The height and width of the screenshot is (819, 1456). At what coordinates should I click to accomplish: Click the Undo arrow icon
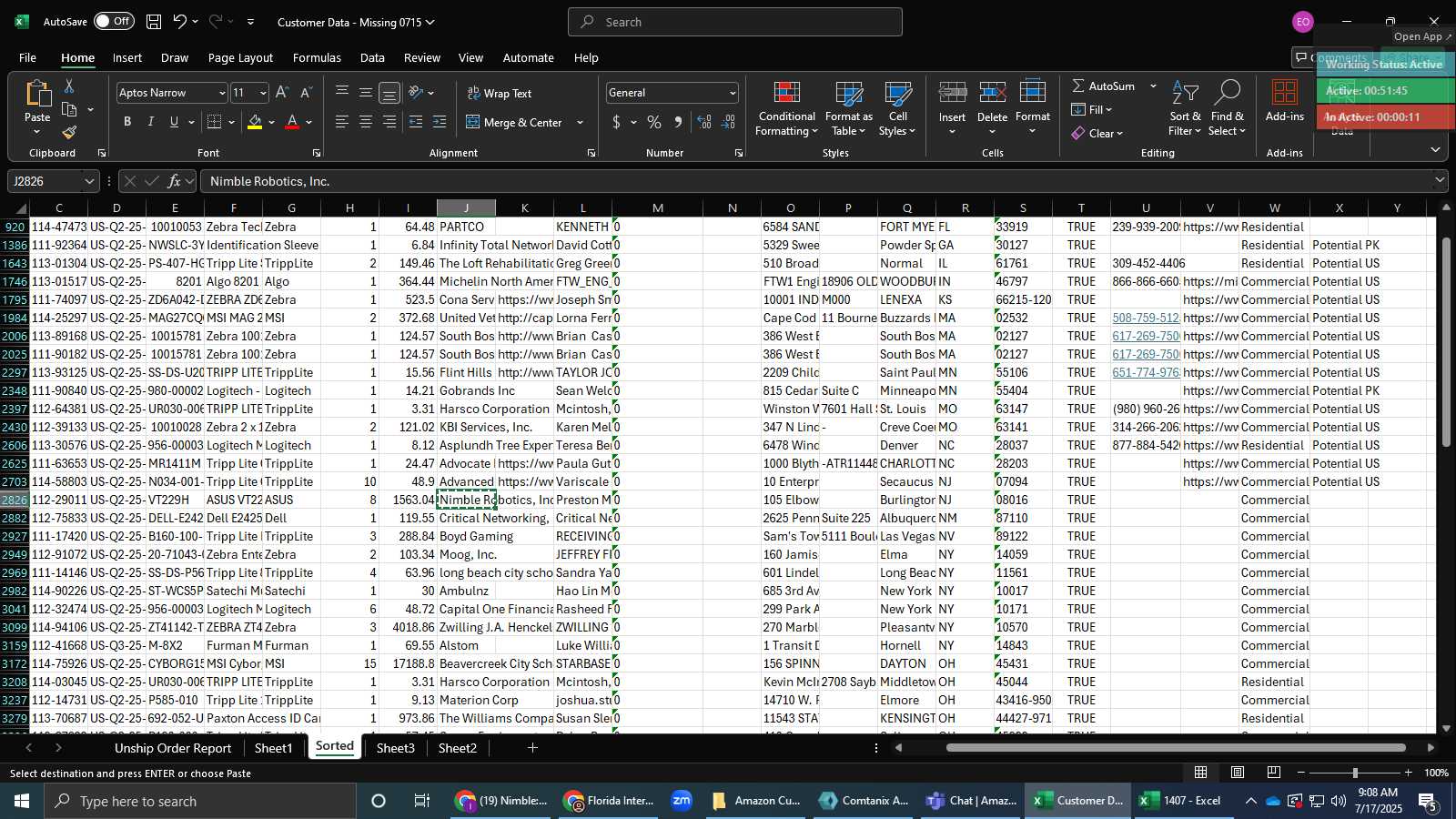tap(180, 22)
